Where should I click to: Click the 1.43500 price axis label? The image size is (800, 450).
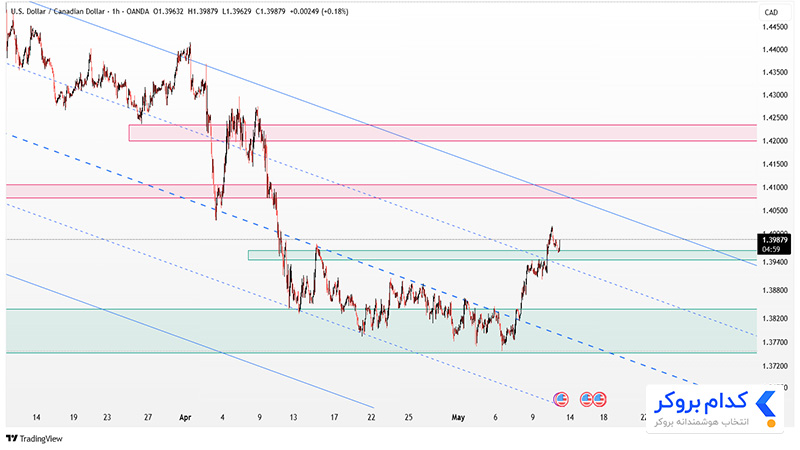[774, 72]
